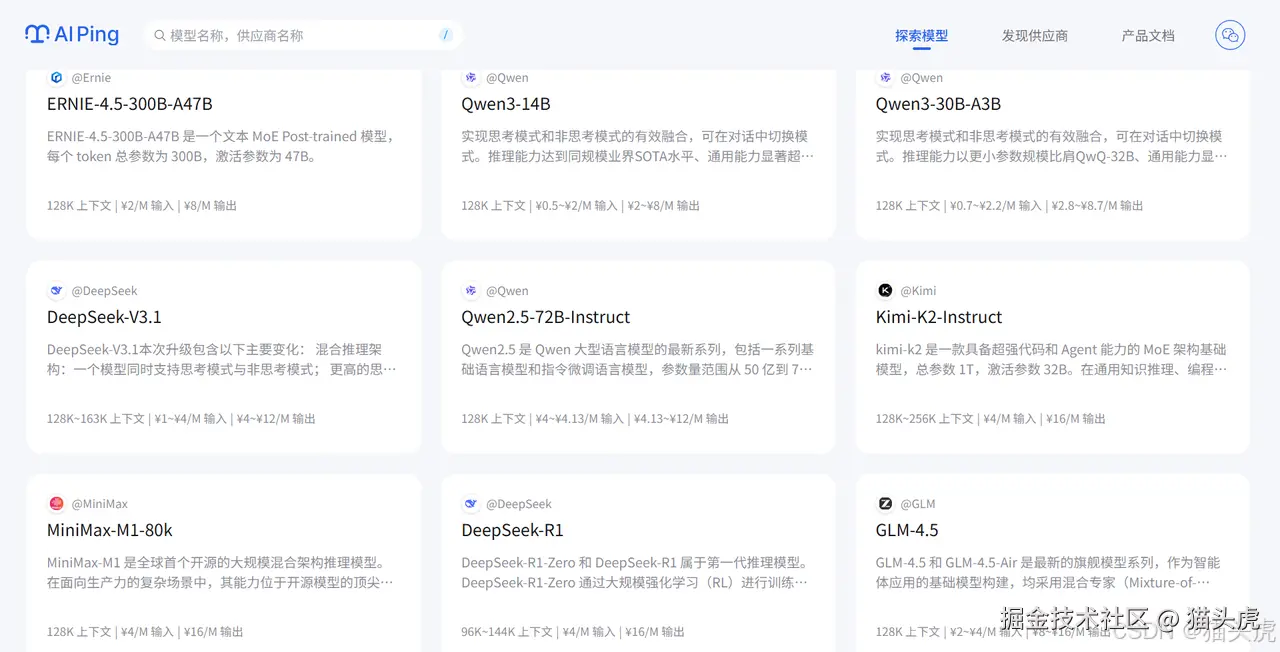Open the MiniMax-M1-80k model title
Image resolution: width=1280 pixels, height=652 pixels.
[x=110, y=530]
